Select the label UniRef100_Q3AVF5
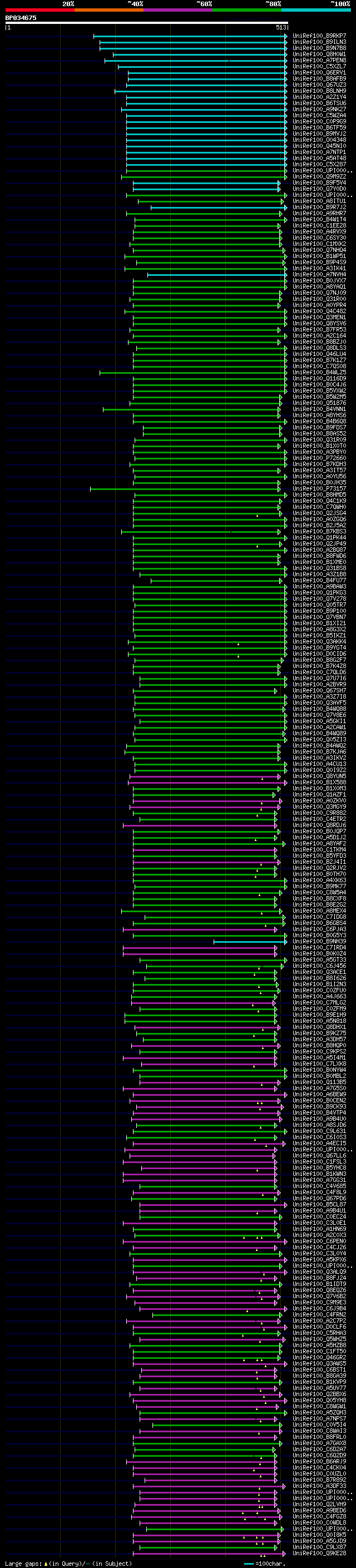Image resolution: width=356 pixels, height=1568 pixels. [x=319, y=703]
